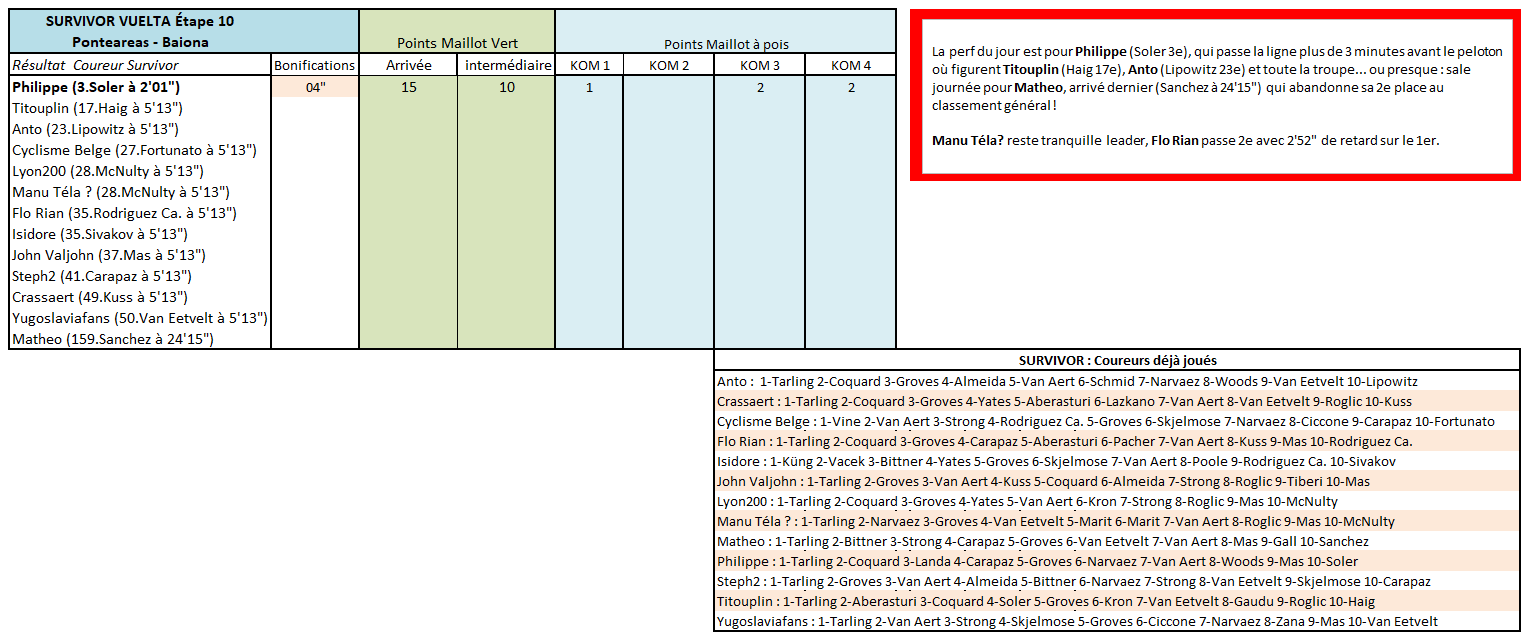Viewport: 1530px width, 634px height.
Task: Select the Arrivée column header
Action: click(408, 65)
